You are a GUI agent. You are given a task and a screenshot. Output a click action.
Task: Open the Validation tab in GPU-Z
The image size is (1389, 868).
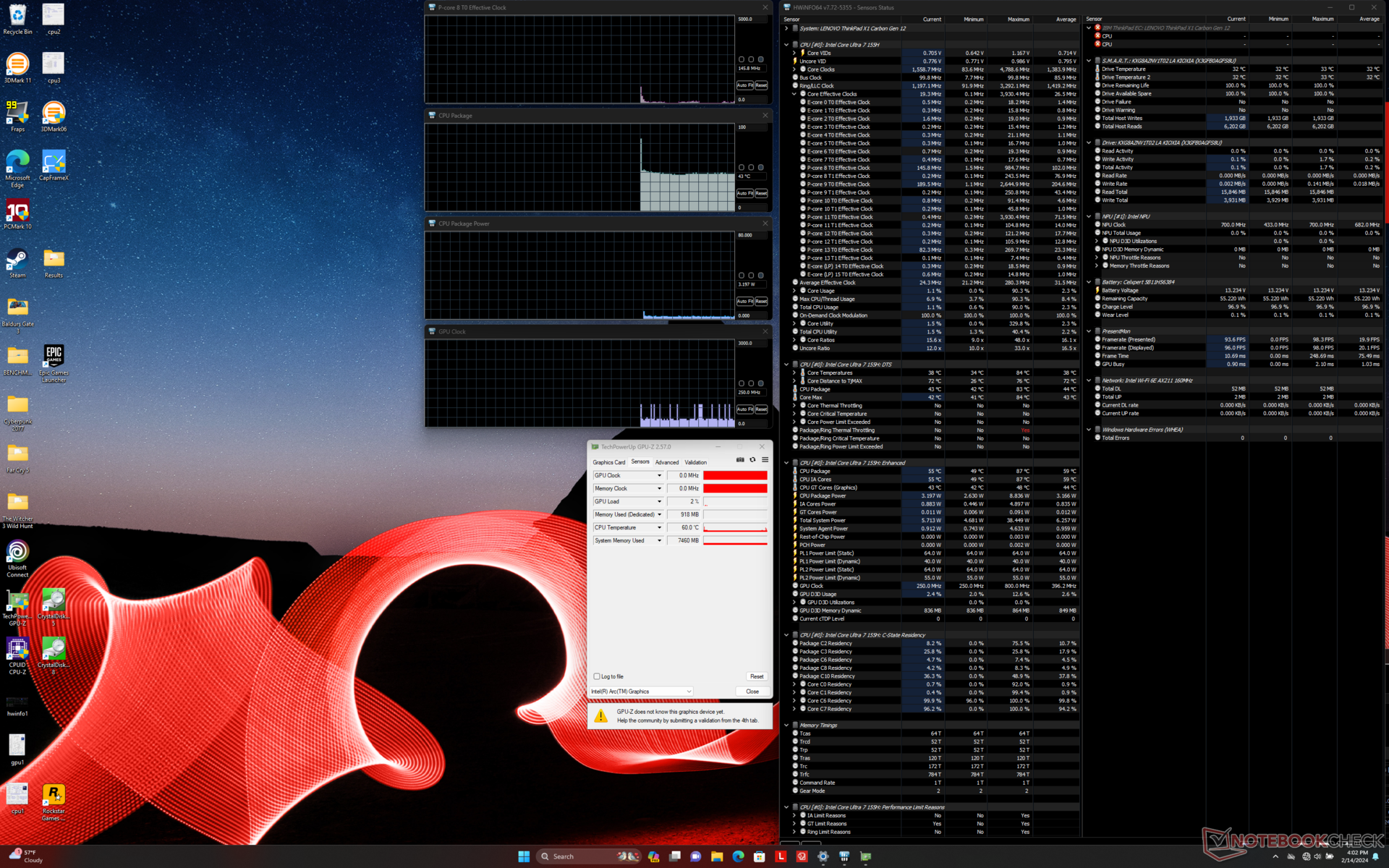point(695,462)
